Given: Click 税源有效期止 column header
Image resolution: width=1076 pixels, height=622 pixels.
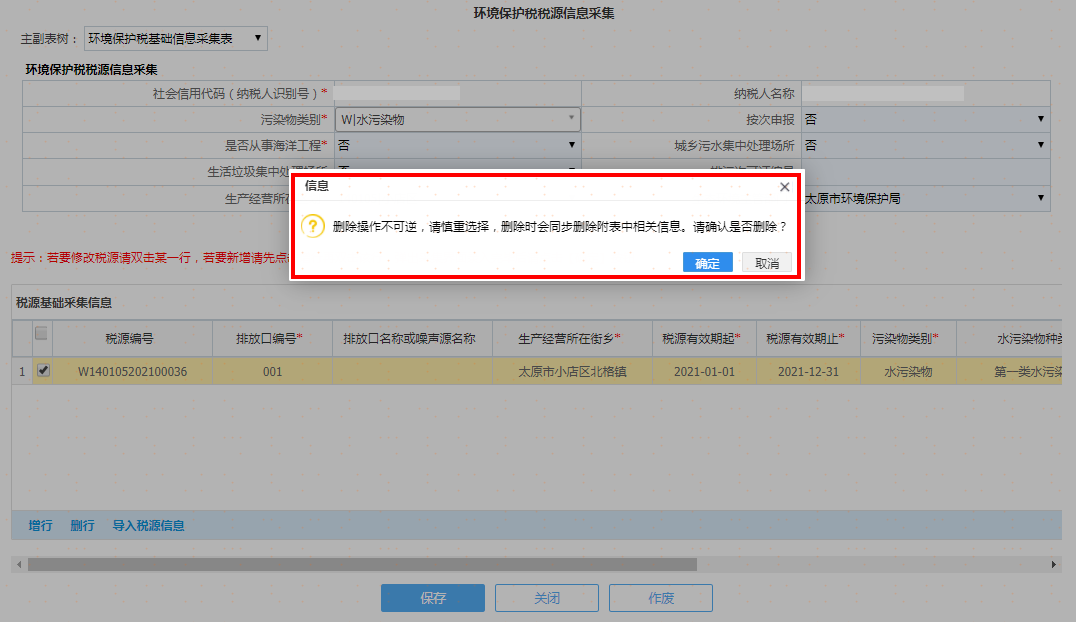Looking at the screenshot, I should click(808, 338).
